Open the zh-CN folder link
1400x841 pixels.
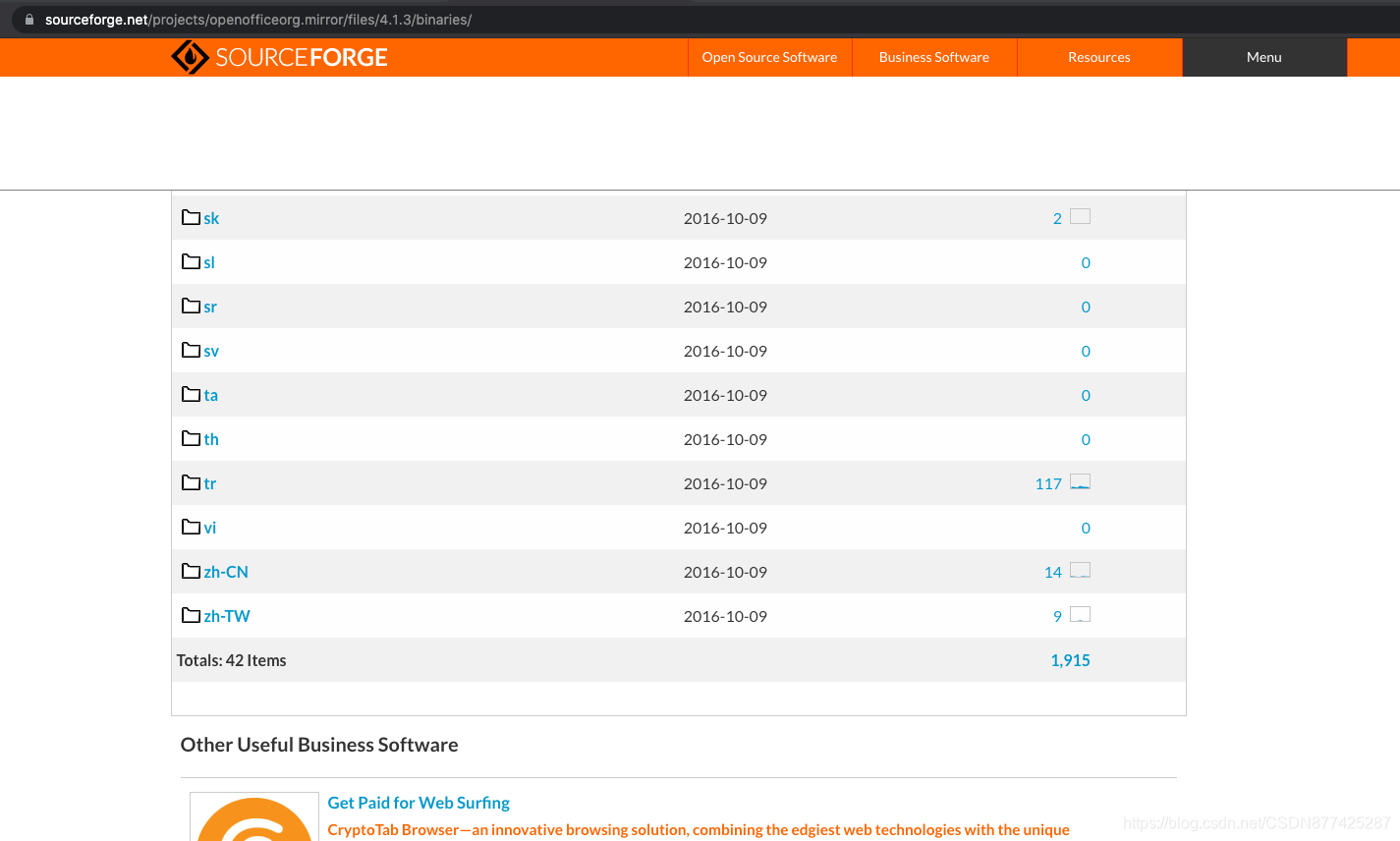tap(226, 572)
